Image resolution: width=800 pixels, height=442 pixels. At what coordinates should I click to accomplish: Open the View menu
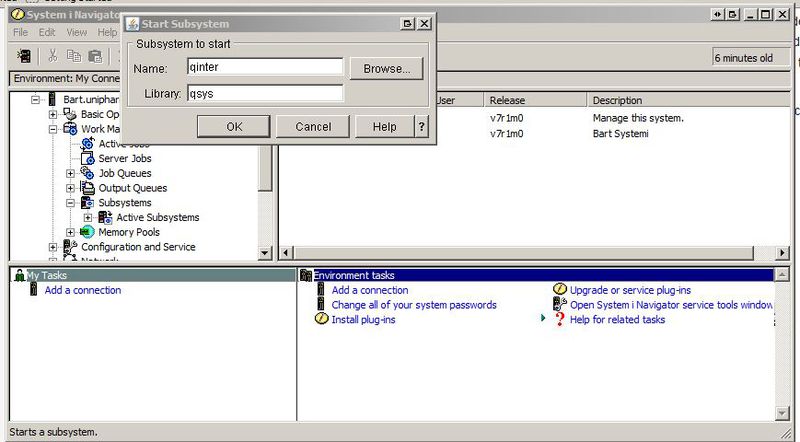[77, 32]
